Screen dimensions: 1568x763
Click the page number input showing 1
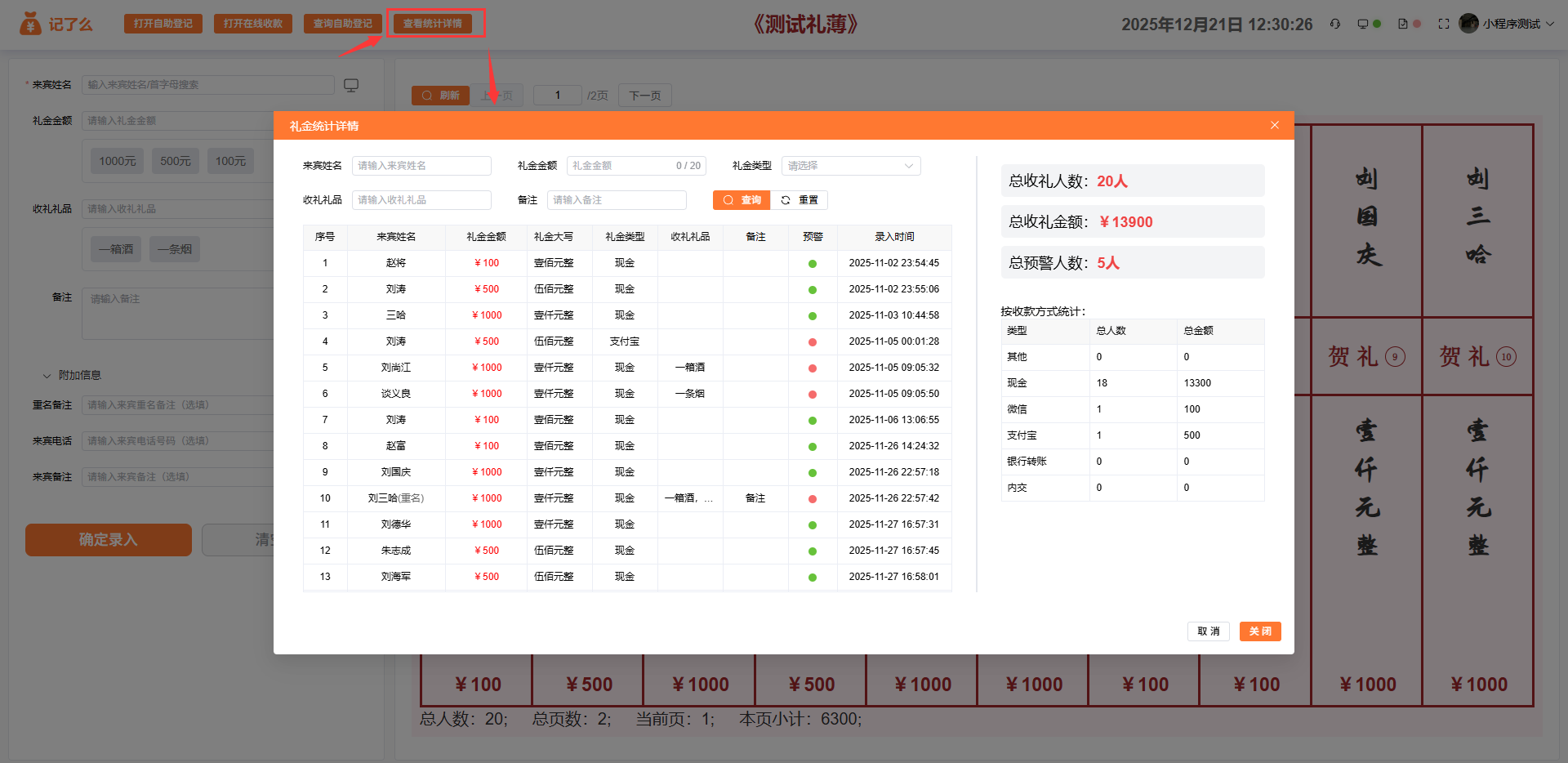pos(558,96)
